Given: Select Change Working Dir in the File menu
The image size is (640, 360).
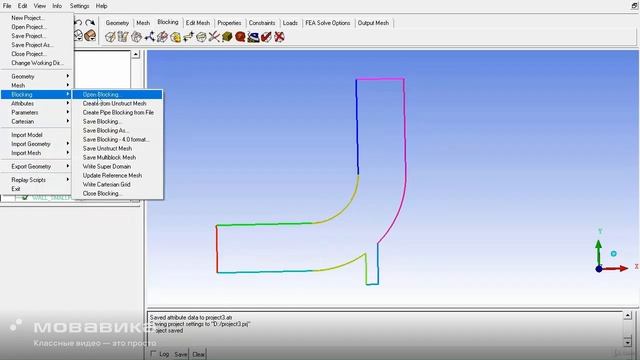Looking at the screenshot, I should (x=37, y=62).
